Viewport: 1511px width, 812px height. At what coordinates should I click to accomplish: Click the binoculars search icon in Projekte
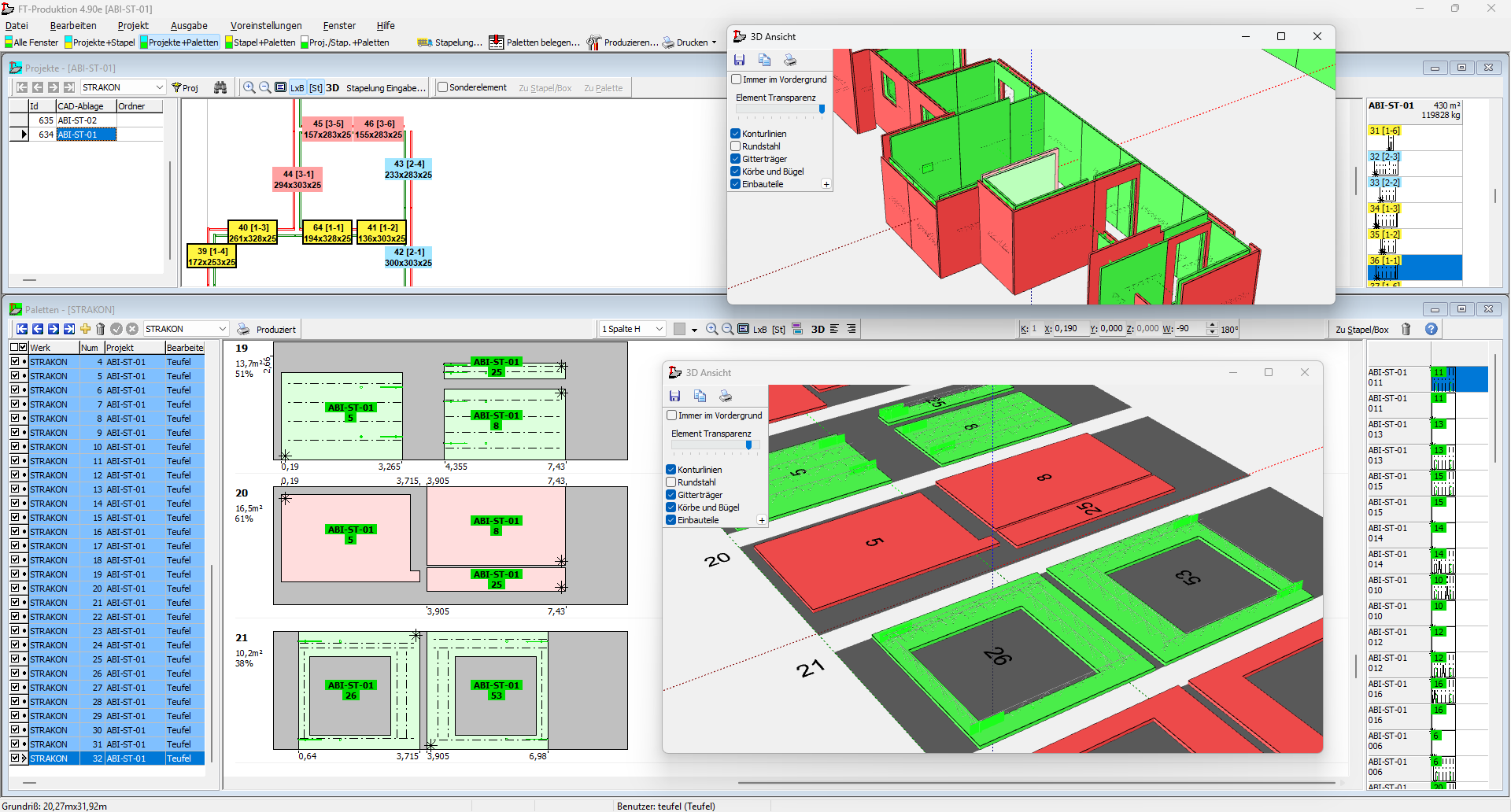220,87
